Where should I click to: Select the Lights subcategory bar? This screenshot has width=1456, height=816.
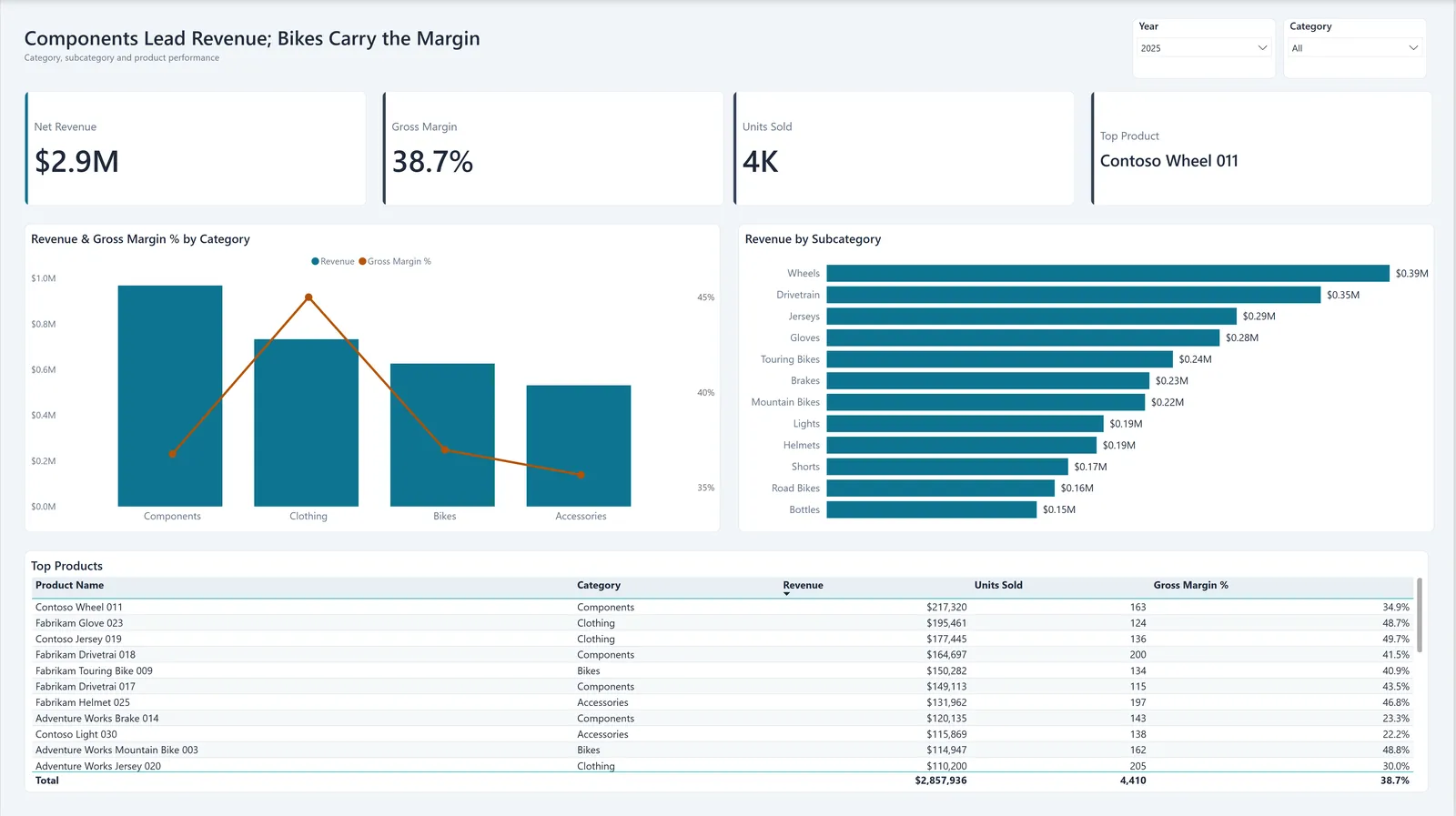tap(966, 424)
